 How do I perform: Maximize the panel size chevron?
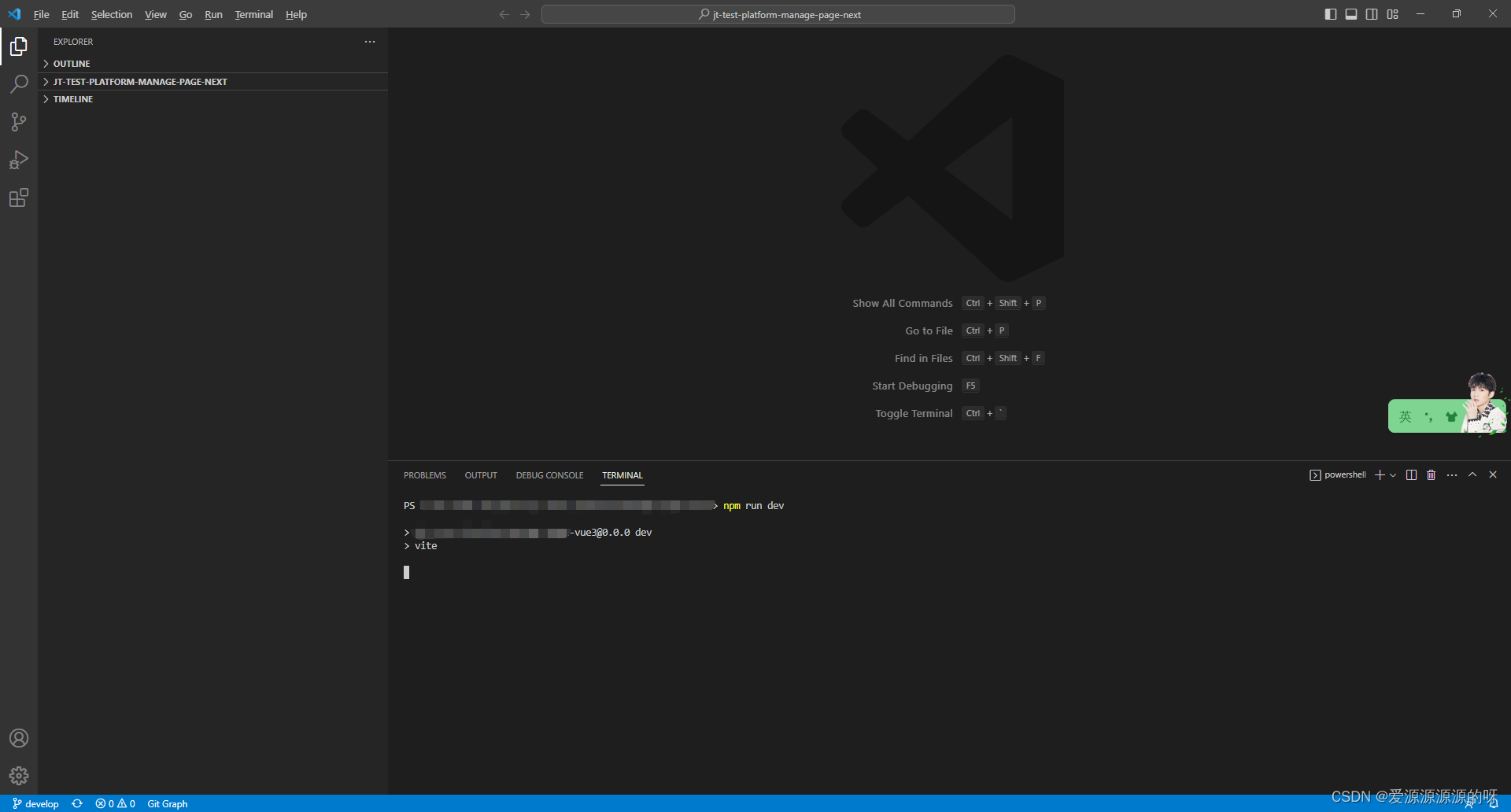[1472, 475]
